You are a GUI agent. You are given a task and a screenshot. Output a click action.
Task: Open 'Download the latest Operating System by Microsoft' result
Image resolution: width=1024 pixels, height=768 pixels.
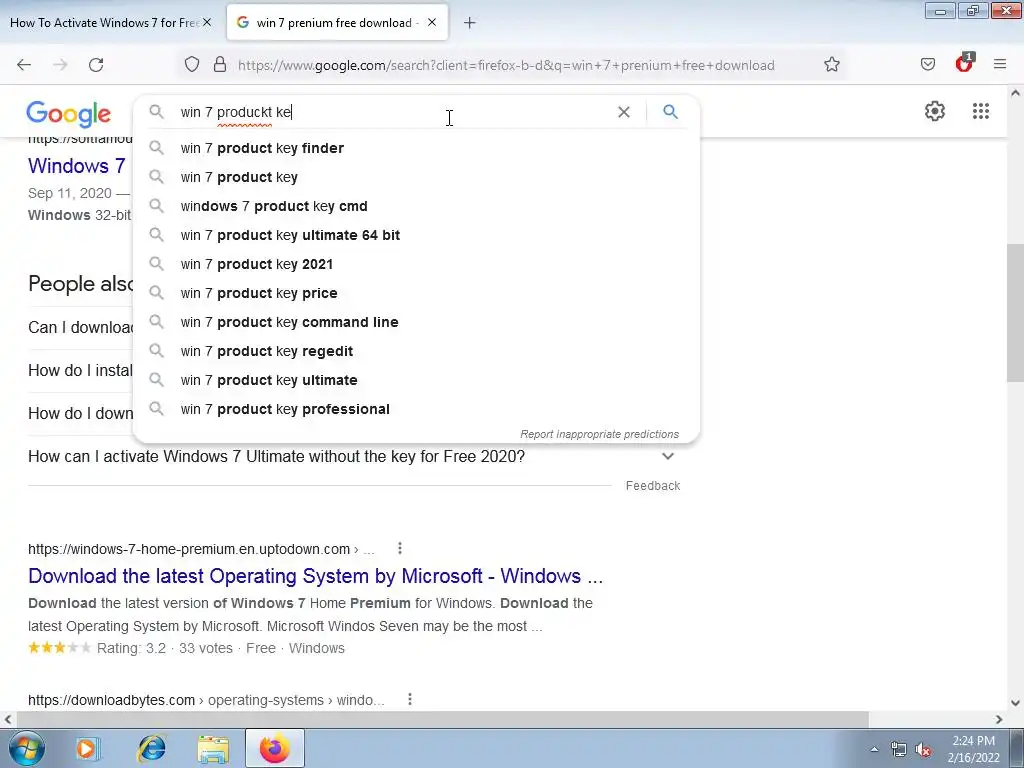pyautogui.click(x=315, y=576)
